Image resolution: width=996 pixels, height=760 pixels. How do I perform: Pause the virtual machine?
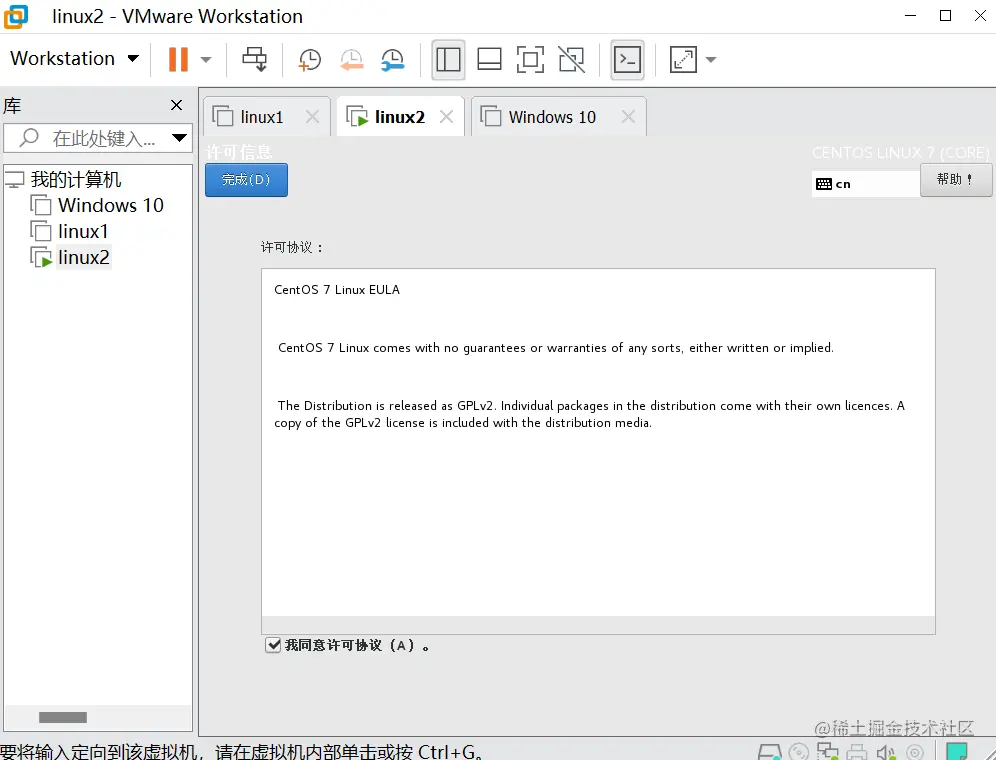coord(178,59)
